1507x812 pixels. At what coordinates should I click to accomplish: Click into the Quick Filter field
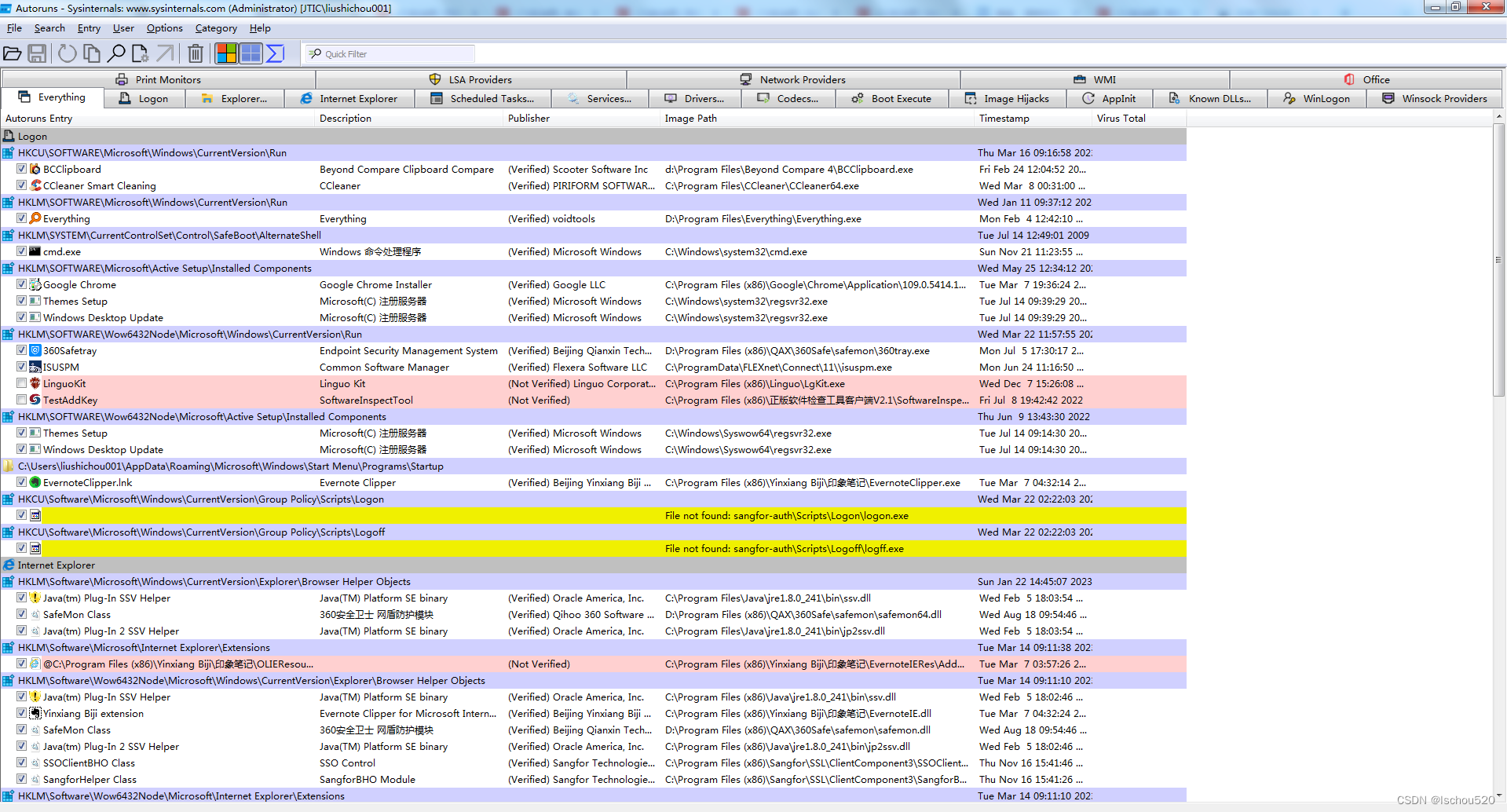390,53
